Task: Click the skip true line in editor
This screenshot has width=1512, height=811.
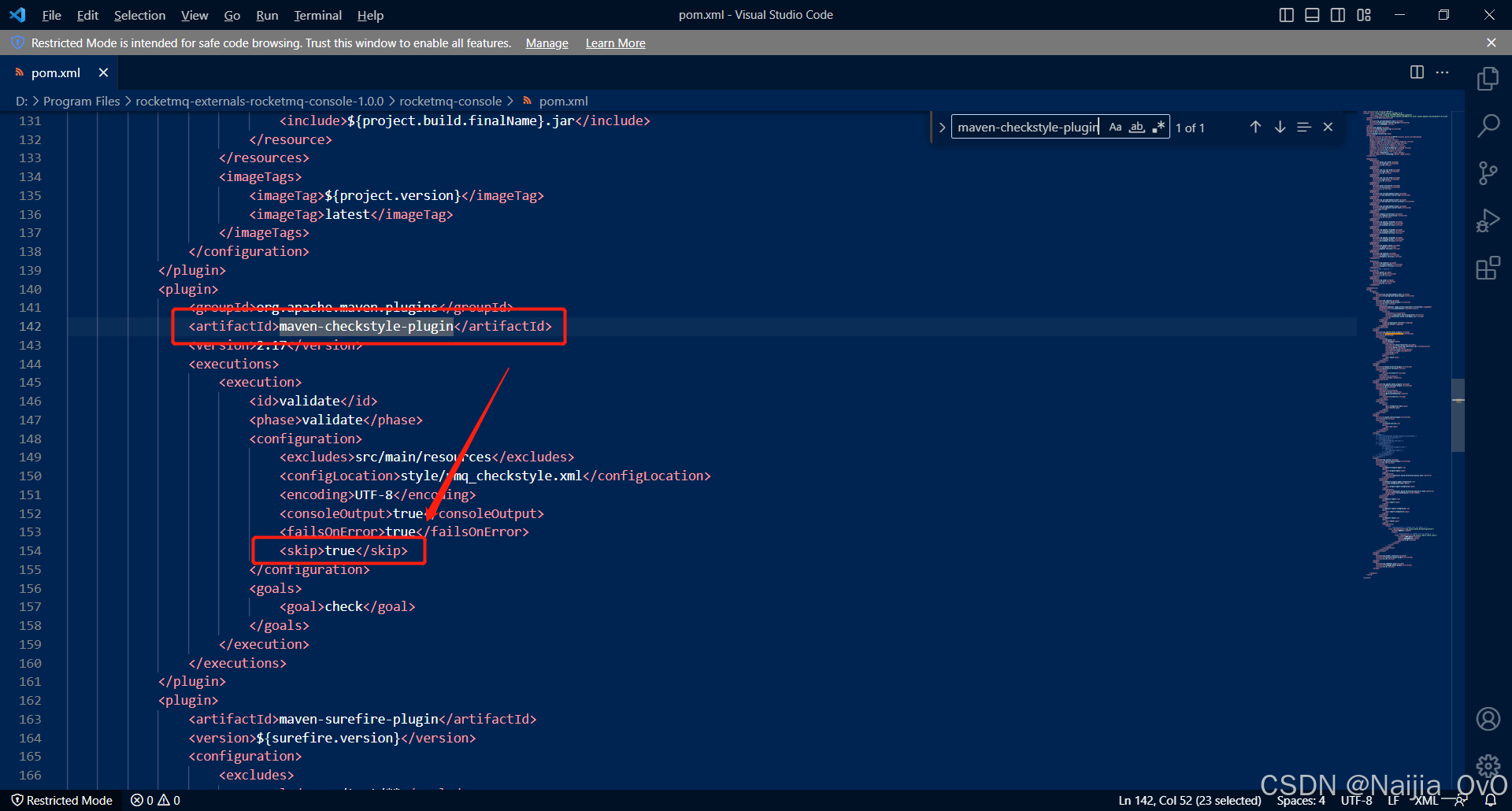Action: tap(343, 550)
